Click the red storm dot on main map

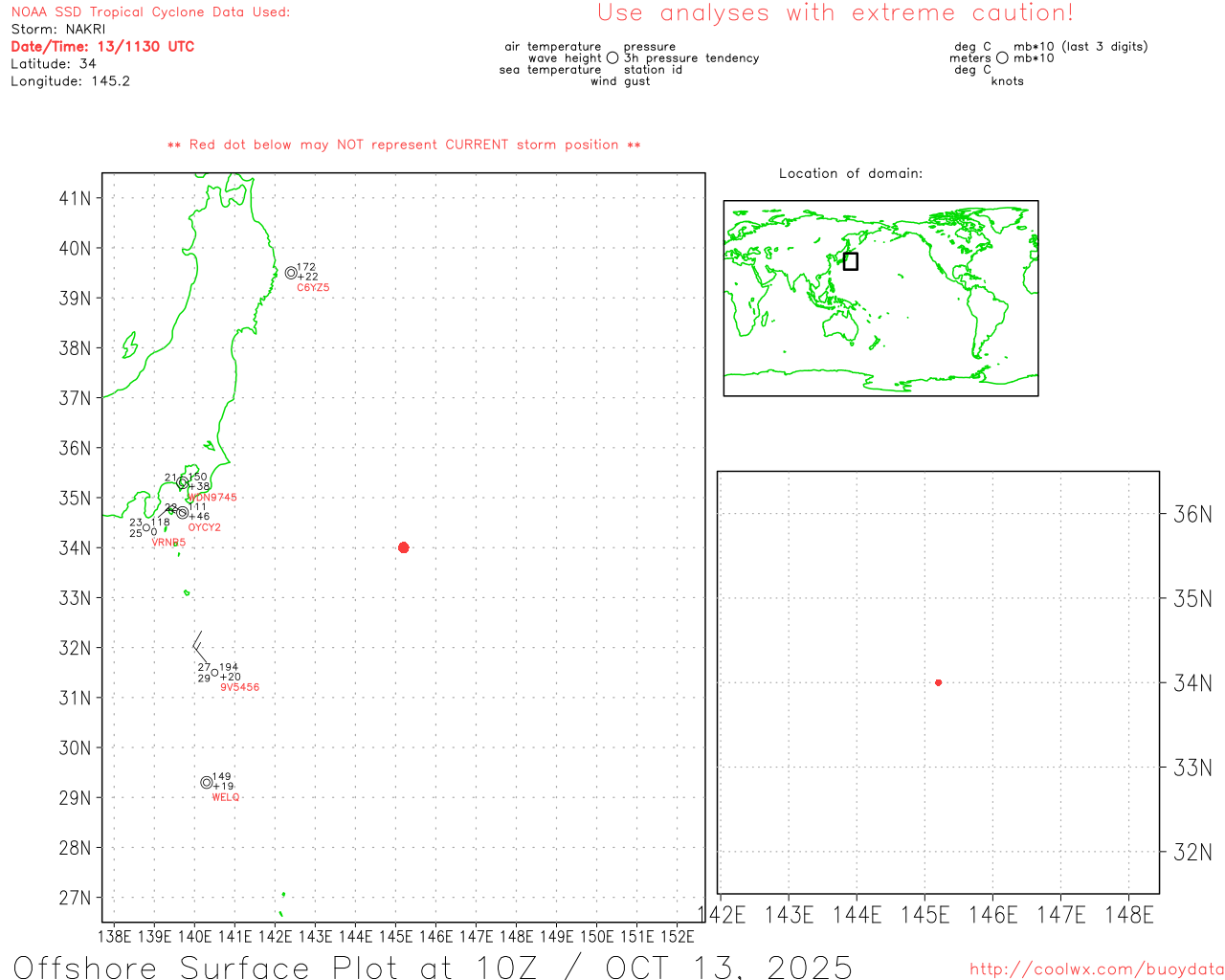[403, 547]
